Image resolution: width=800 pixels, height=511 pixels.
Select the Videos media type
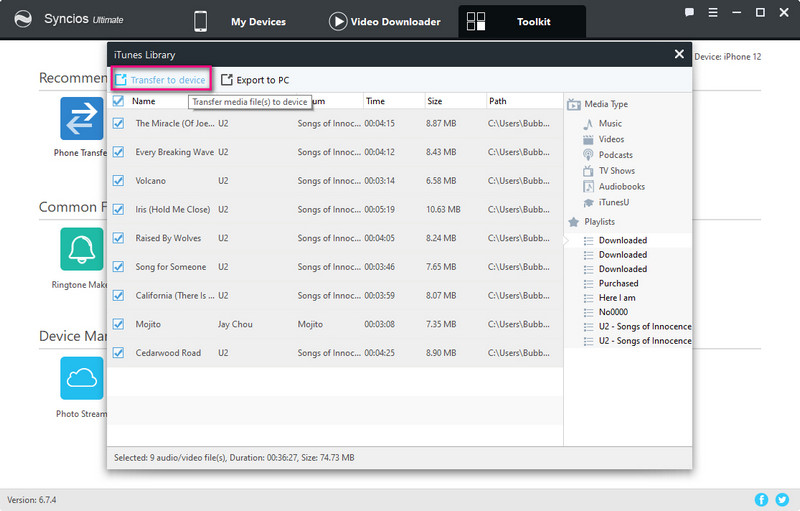(x=611, y=139)
